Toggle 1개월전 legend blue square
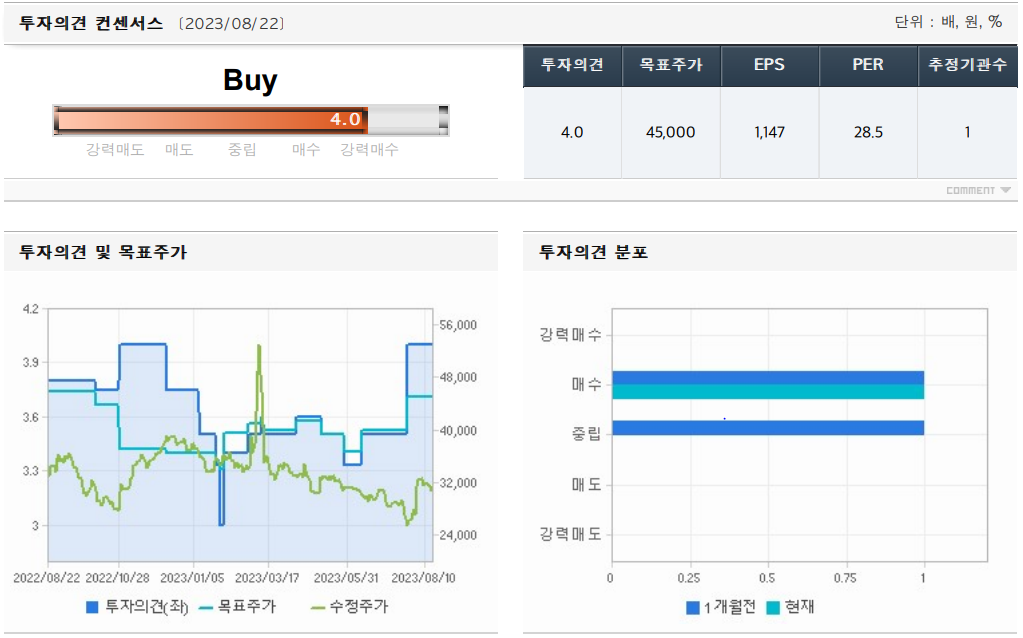 pos(693,608)
